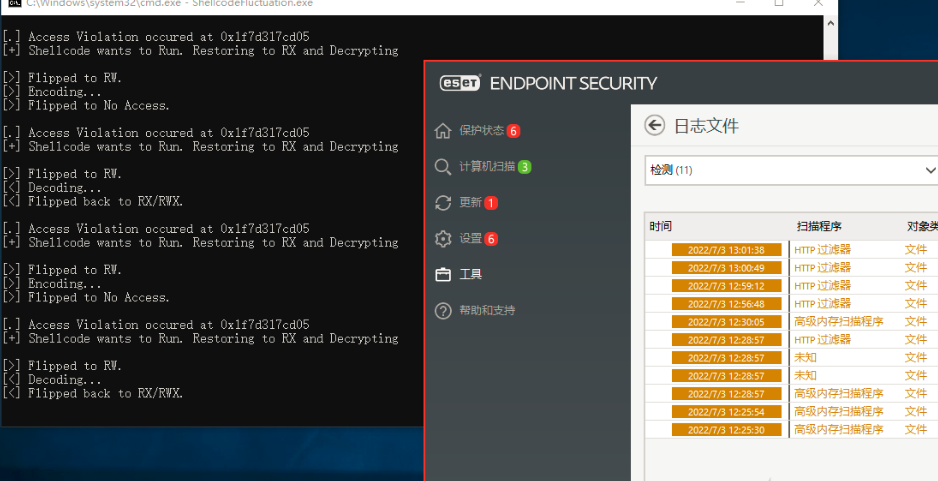Select log entry 2022/7/3 12:30:05
The width and height of the screenshot is (938, 481).
click(726, 321)
